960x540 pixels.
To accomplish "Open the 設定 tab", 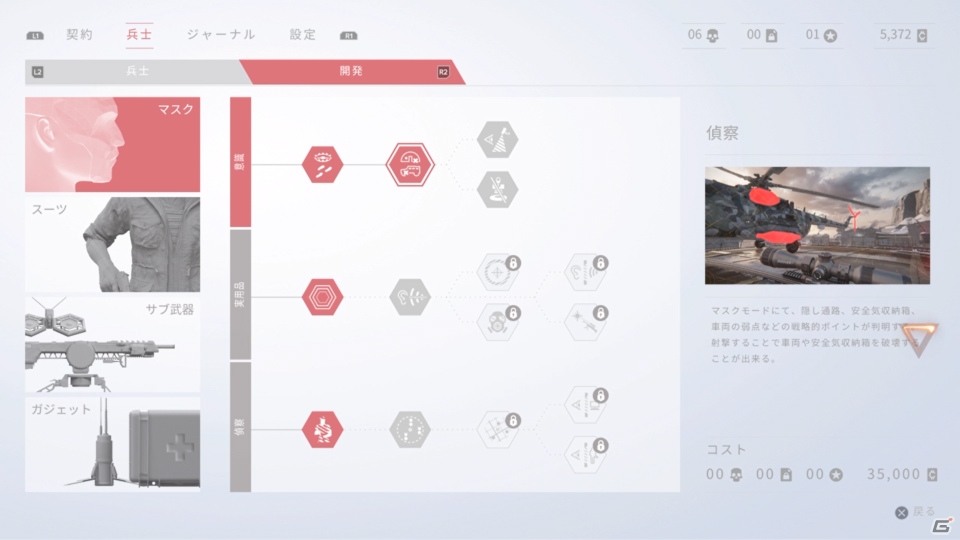I will pyautogui.click(x=303, y=35).
